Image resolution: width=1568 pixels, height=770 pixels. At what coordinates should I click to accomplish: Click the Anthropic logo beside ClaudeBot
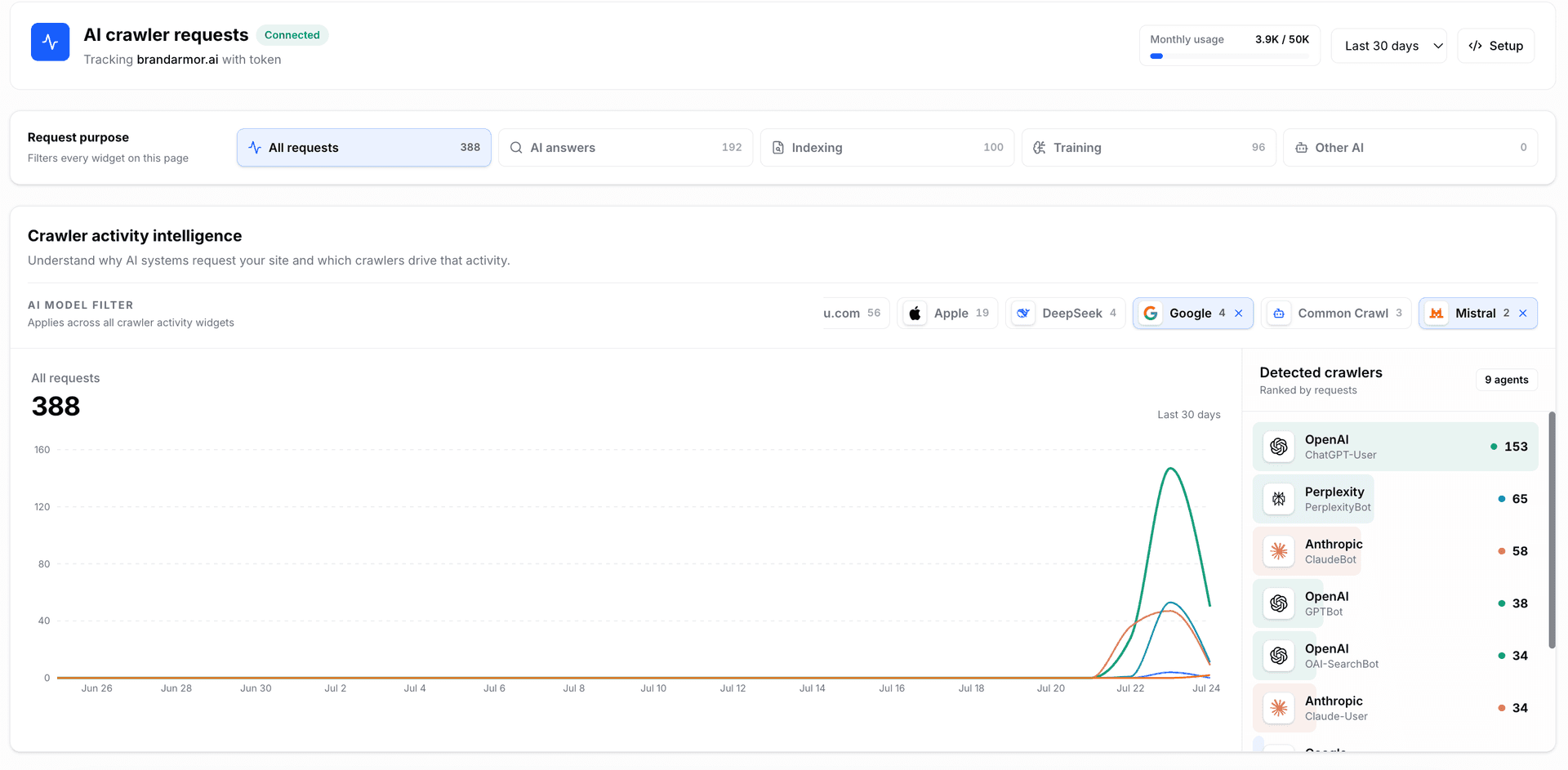pyautogui.click(x=1279, y=551)
